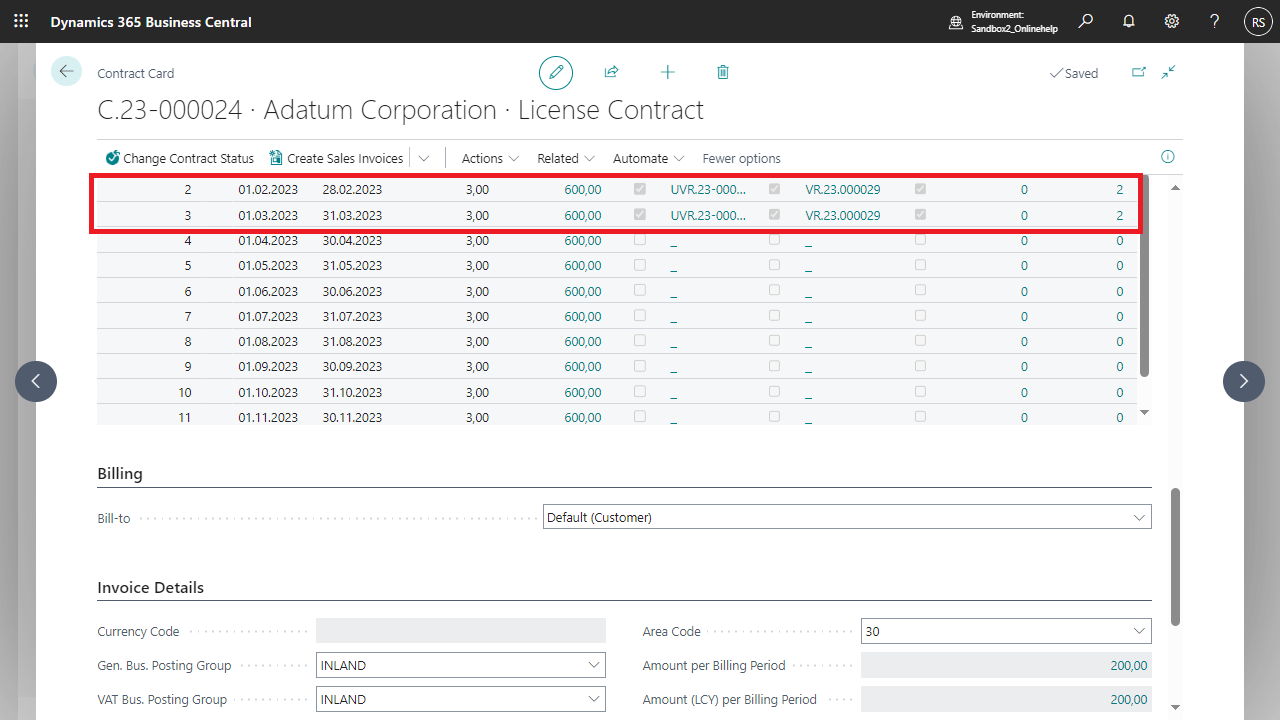Open the Related menu
The width and height of the screenshot is (1280, 720).
point(566,158)
